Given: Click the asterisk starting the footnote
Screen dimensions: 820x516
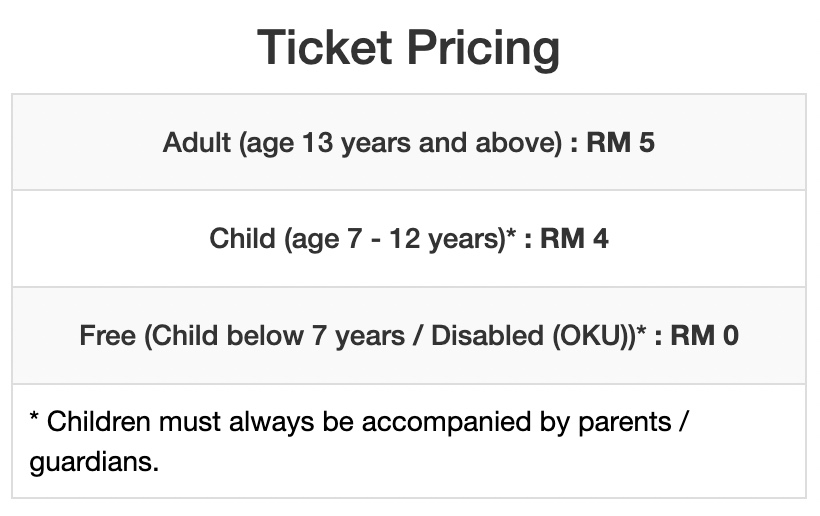Looking at the screenshot, I should click(x=34, y=417).
